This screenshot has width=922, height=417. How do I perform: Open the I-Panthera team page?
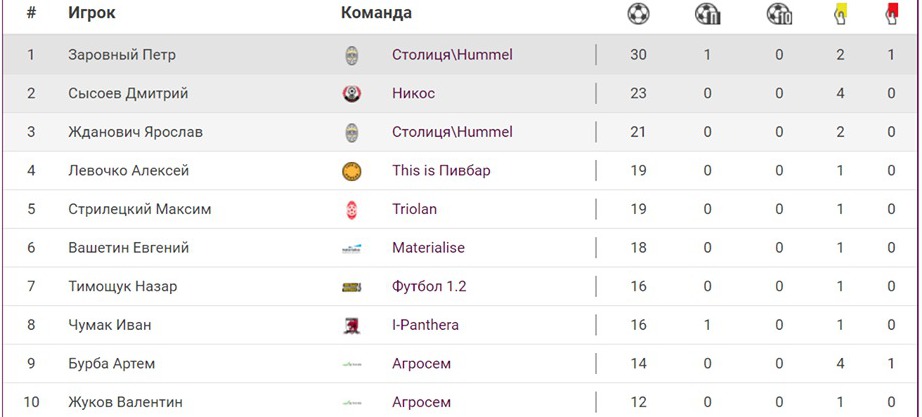pyautogui.click(x=426, y=325)
